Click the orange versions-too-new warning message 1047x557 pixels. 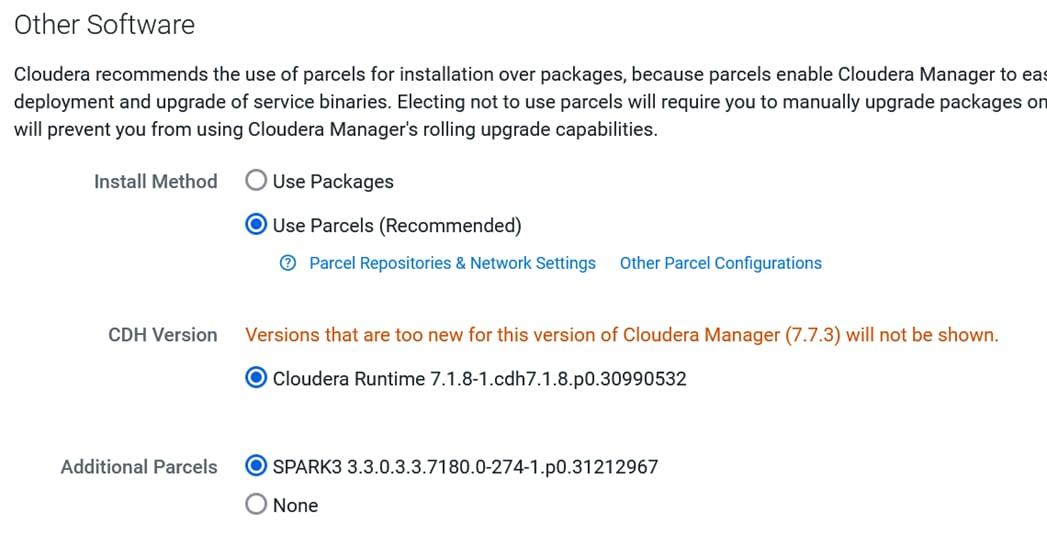[x=622, y=335]
